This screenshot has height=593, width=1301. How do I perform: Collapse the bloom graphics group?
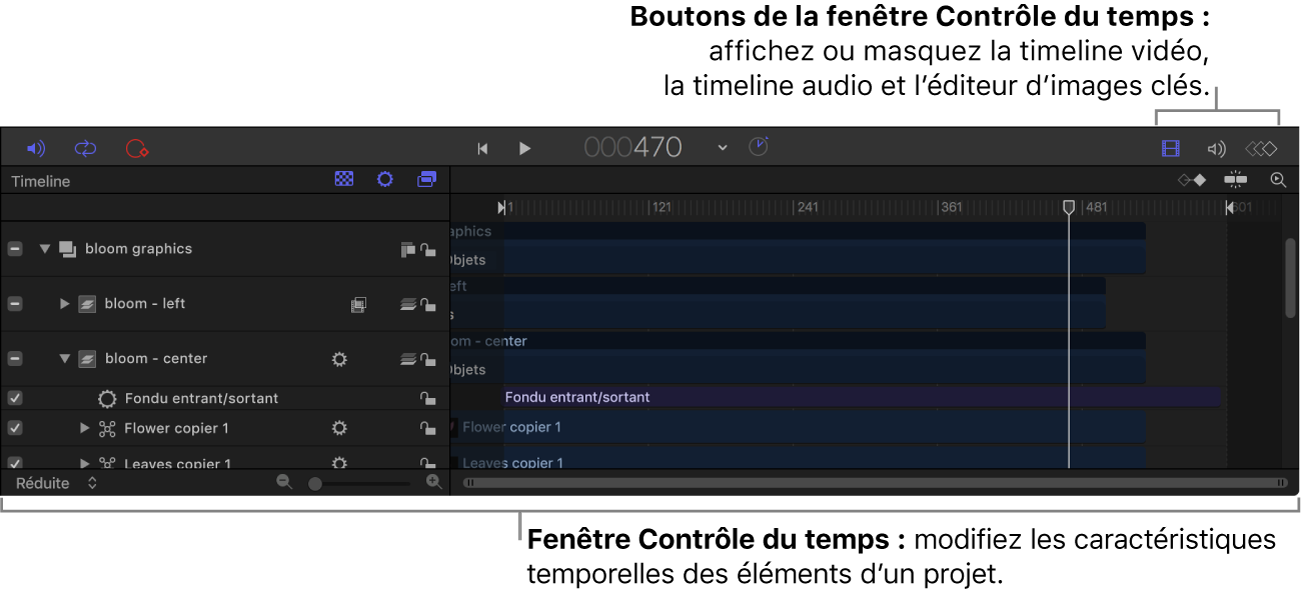pos(44,248)
